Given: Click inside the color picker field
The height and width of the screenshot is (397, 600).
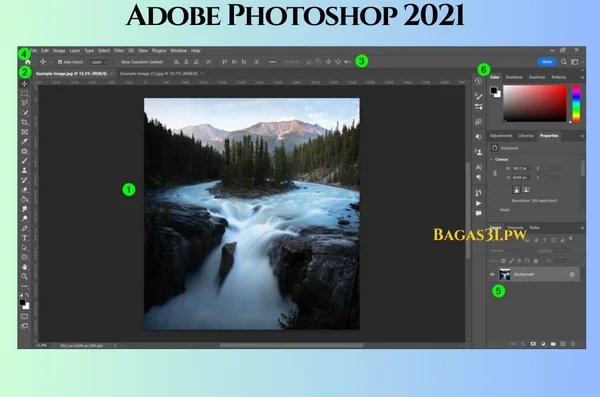Looking at the screenshot, I should pyautogui.click(x=535, y=103).
